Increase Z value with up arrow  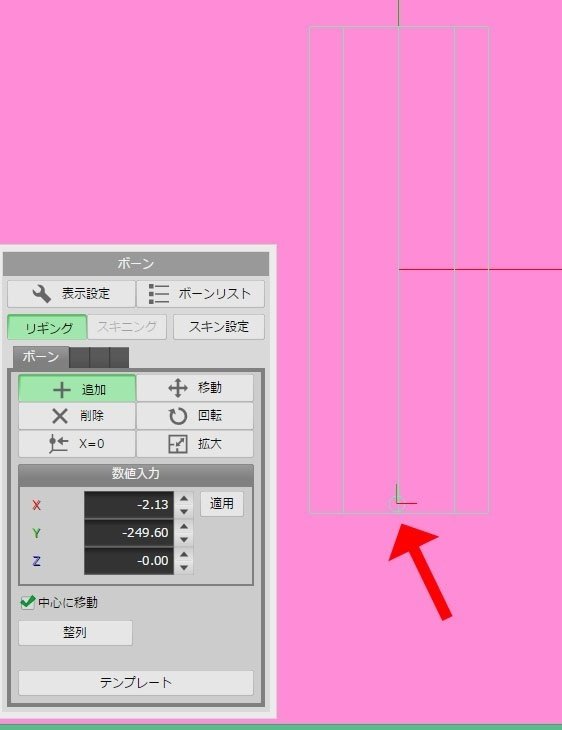tap(184, 554)
